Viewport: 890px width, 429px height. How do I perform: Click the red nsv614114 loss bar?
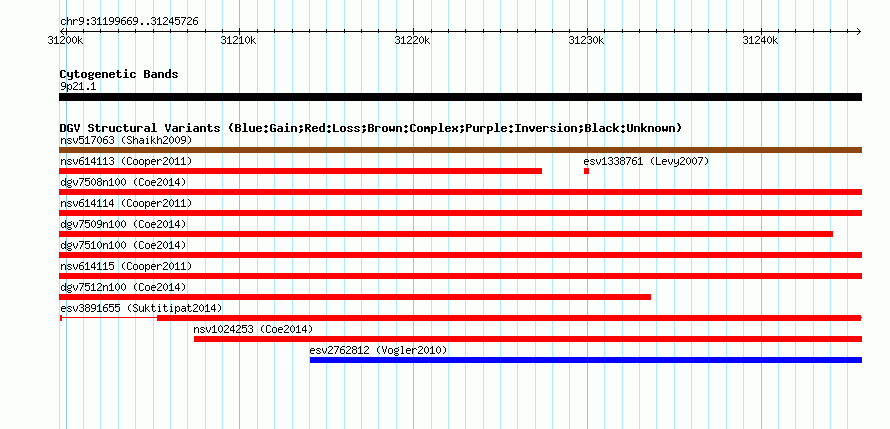tap(460, 213)
